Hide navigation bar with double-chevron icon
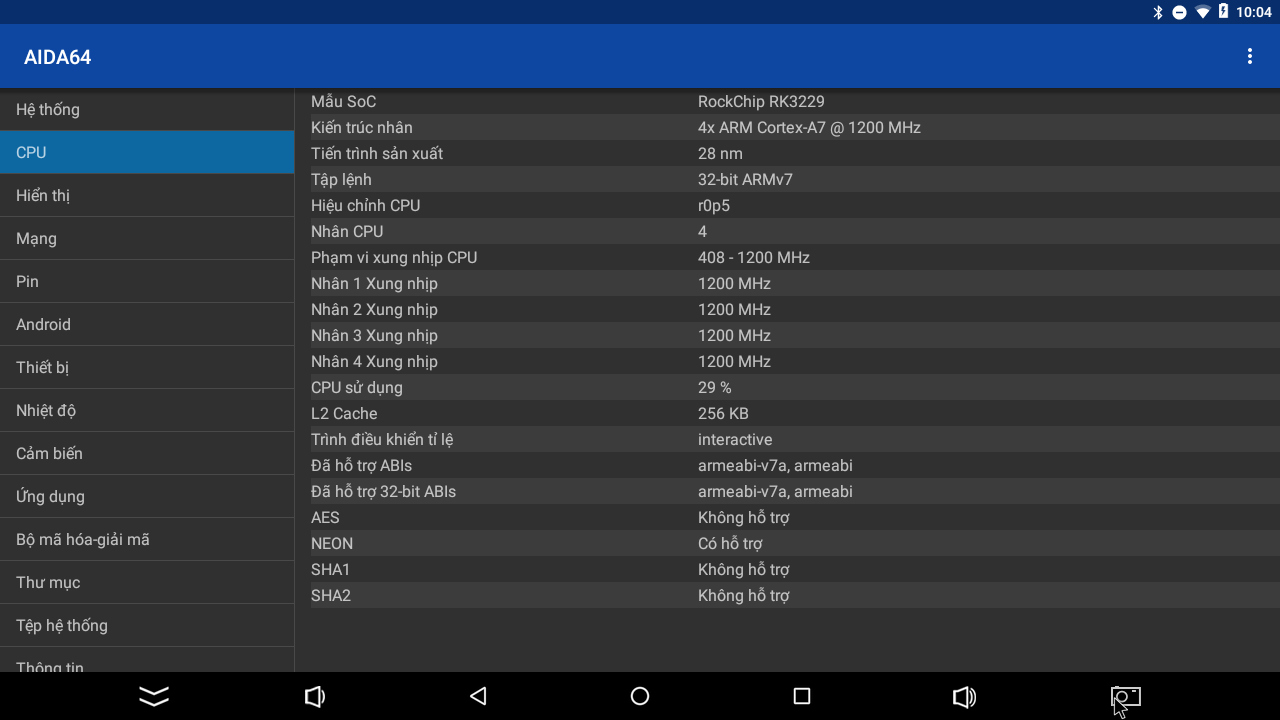The height and width of the screenshot is (720, 1280). pyautogui.click(x=154, y=696)
